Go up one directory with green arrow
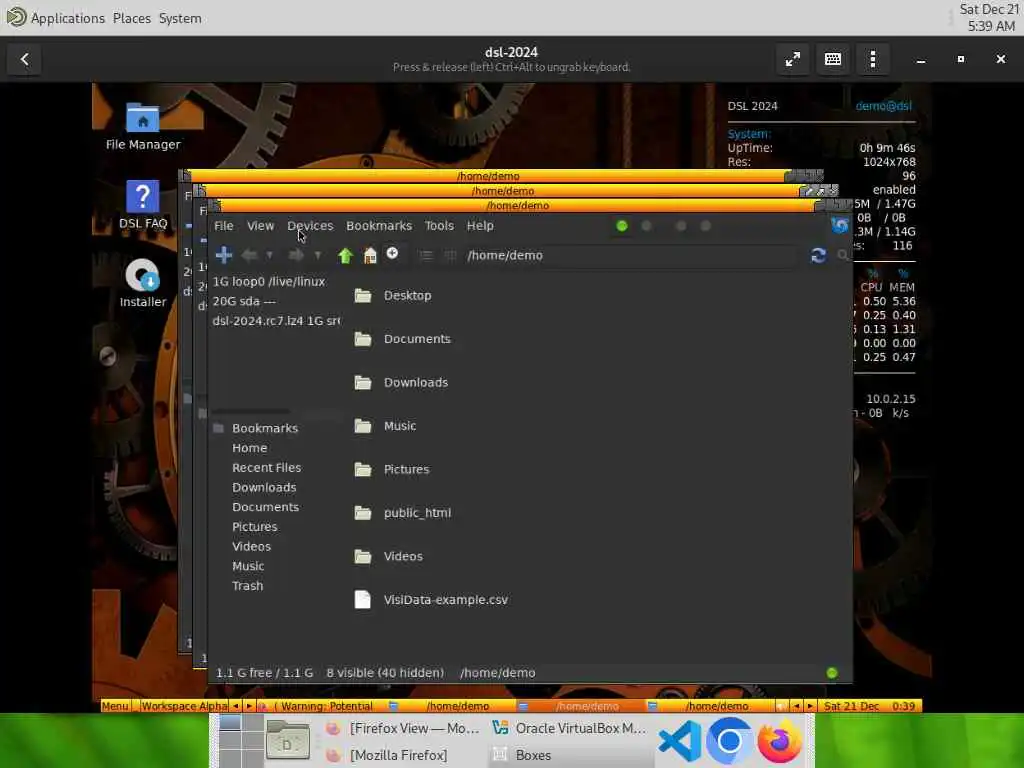Viewport: 1024px width, 768px height. pos(345,255)
